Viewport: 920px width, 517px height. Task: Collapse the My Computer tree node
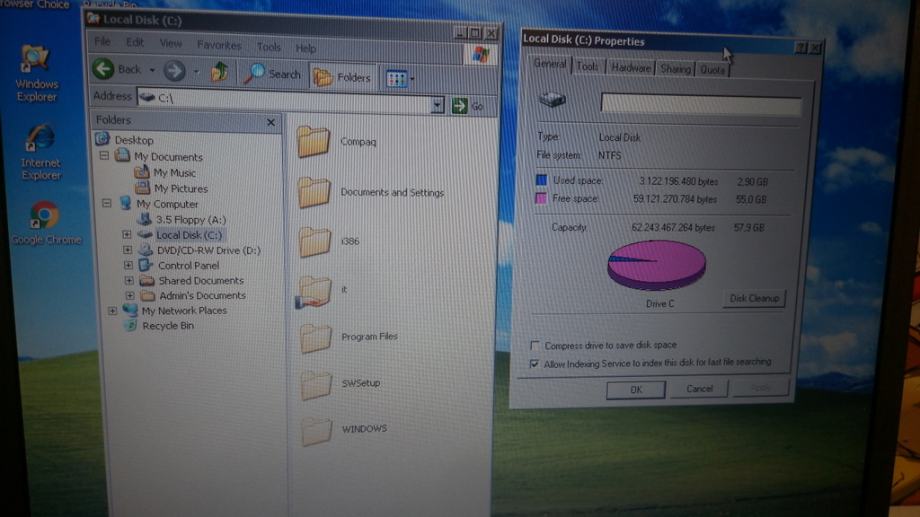(106, 203)
